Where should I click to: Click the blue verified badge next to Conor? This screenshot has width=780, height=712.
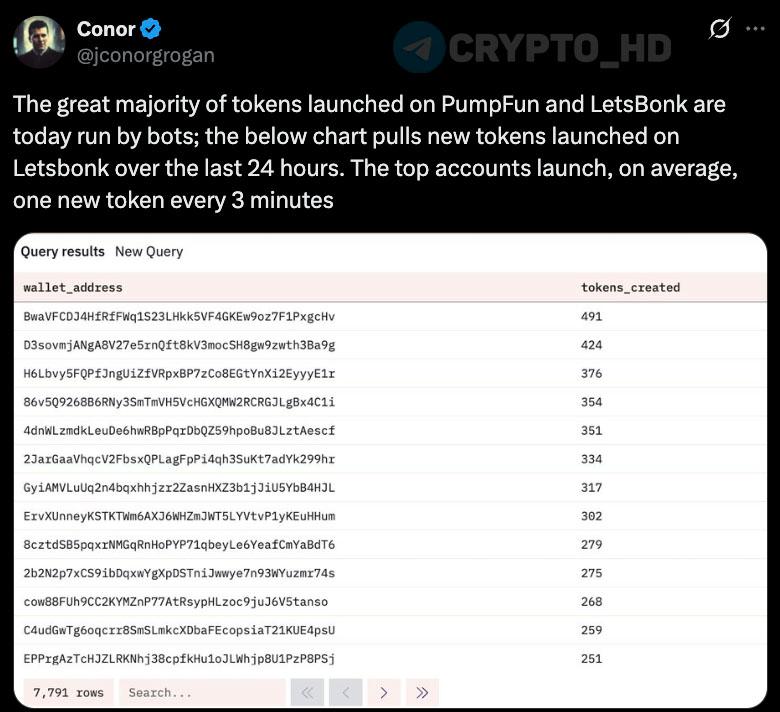pyautogui.click(x=151, y=29)
